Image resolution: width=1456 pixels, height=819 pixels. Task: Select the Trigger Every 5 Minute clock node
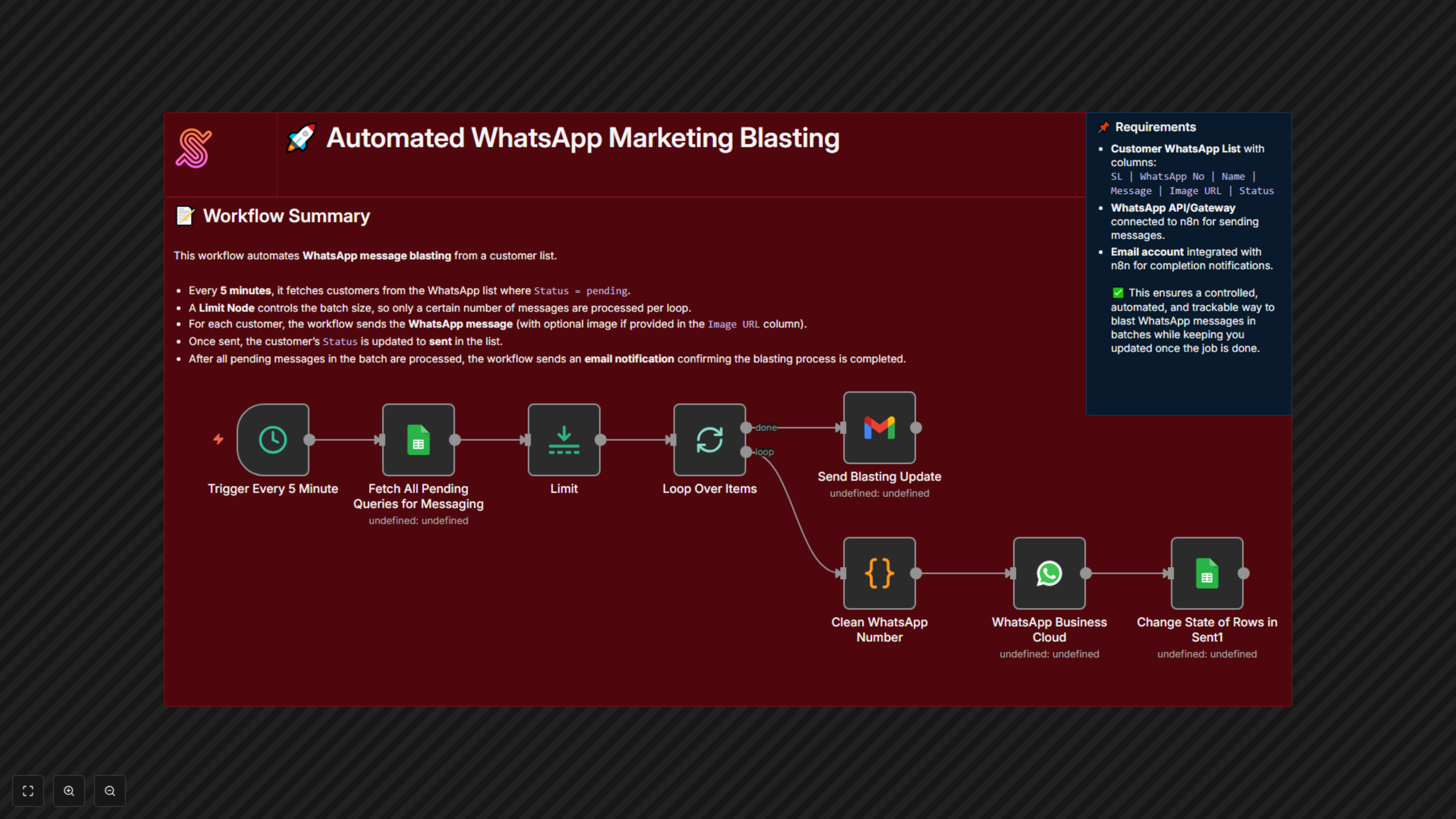(273, 440)
